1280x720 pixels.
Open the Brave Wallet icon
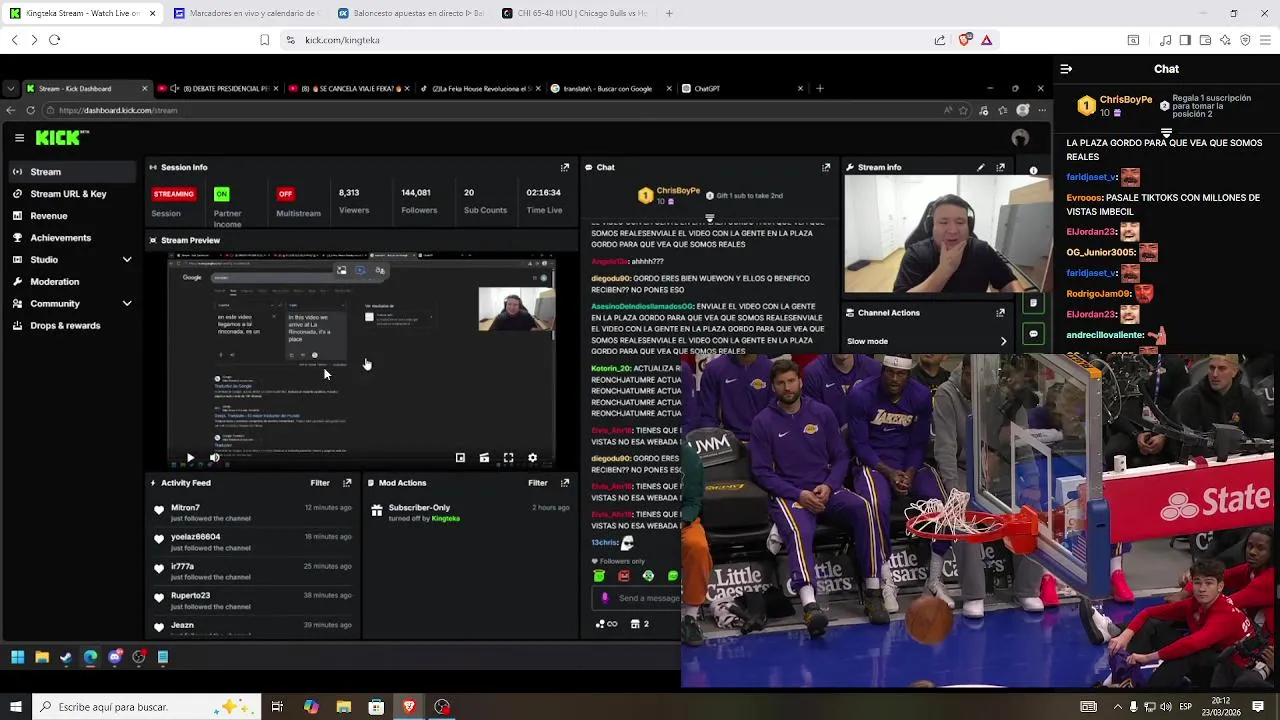1205,40
